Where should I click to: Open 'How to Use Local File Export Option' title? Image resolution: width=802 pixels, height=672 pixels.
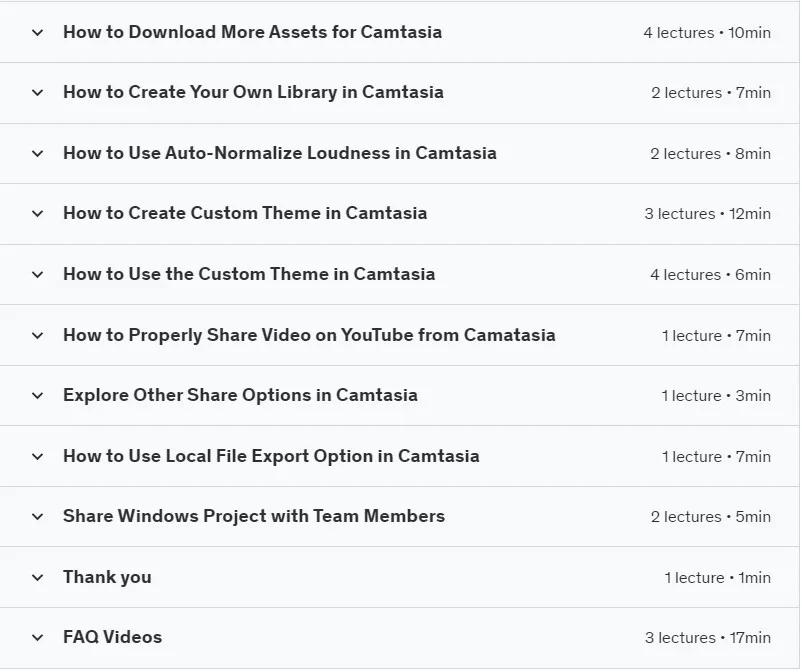[271, 456]
